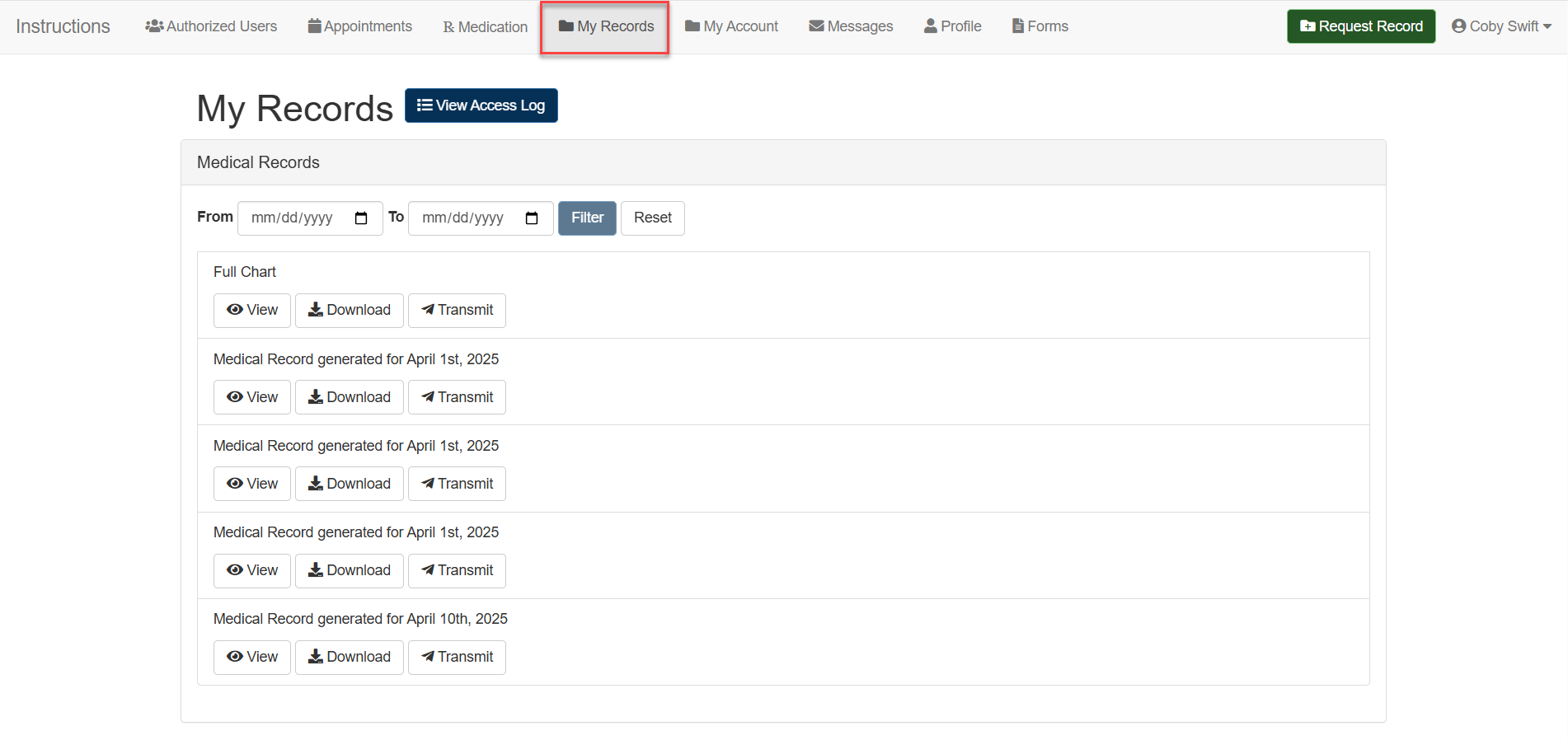Open Instructions from the navbar

[63, 26]
